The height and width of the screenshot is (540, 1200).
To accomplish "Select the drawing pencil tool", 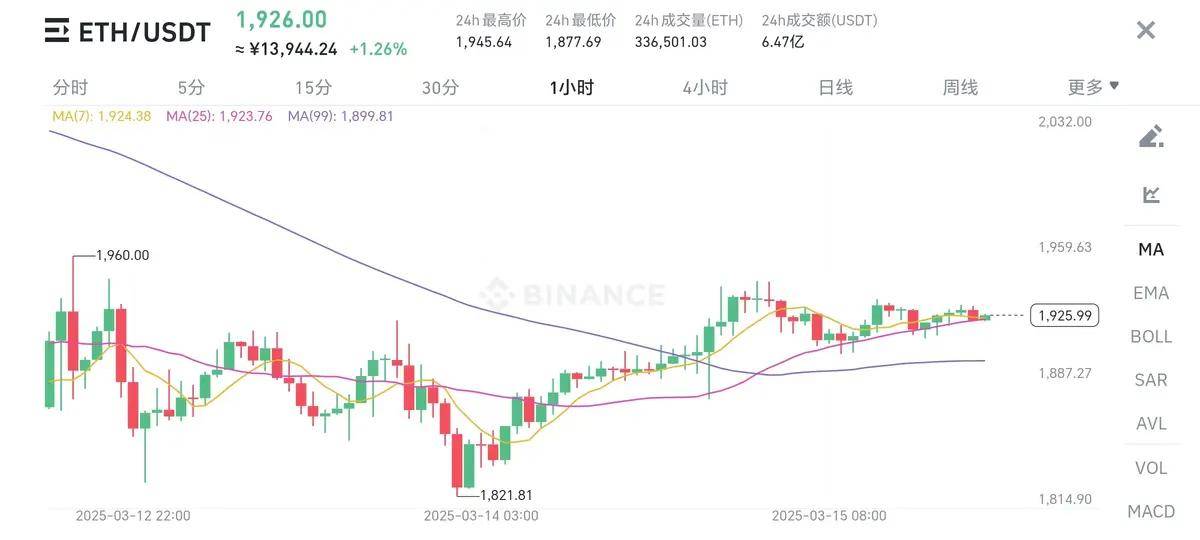I will click(x=1151, y=136).
